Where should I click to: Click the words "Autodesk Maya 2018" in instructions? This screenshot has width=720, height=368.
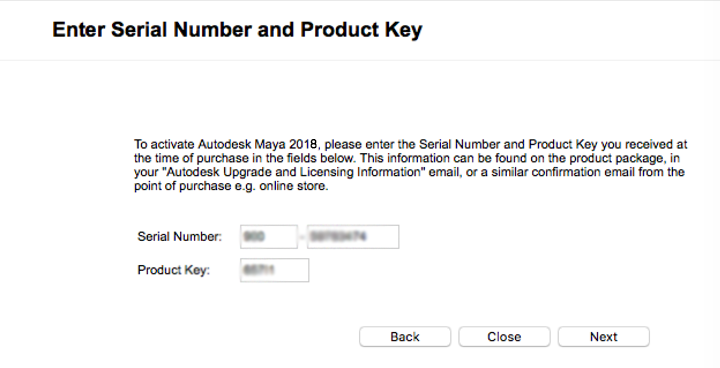pos(257,144)
